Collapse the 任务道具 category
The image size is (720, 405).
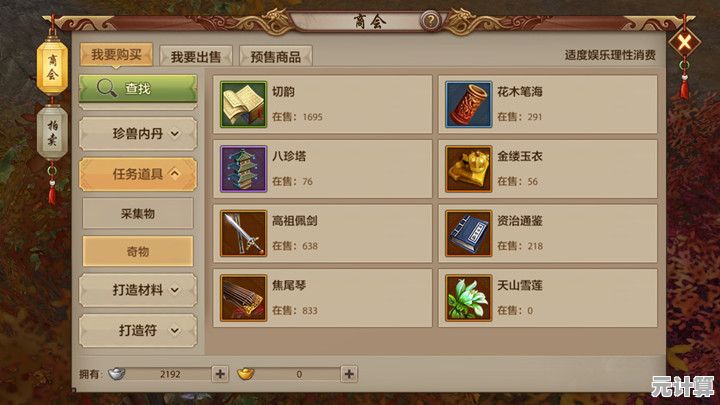pos(138,174)
